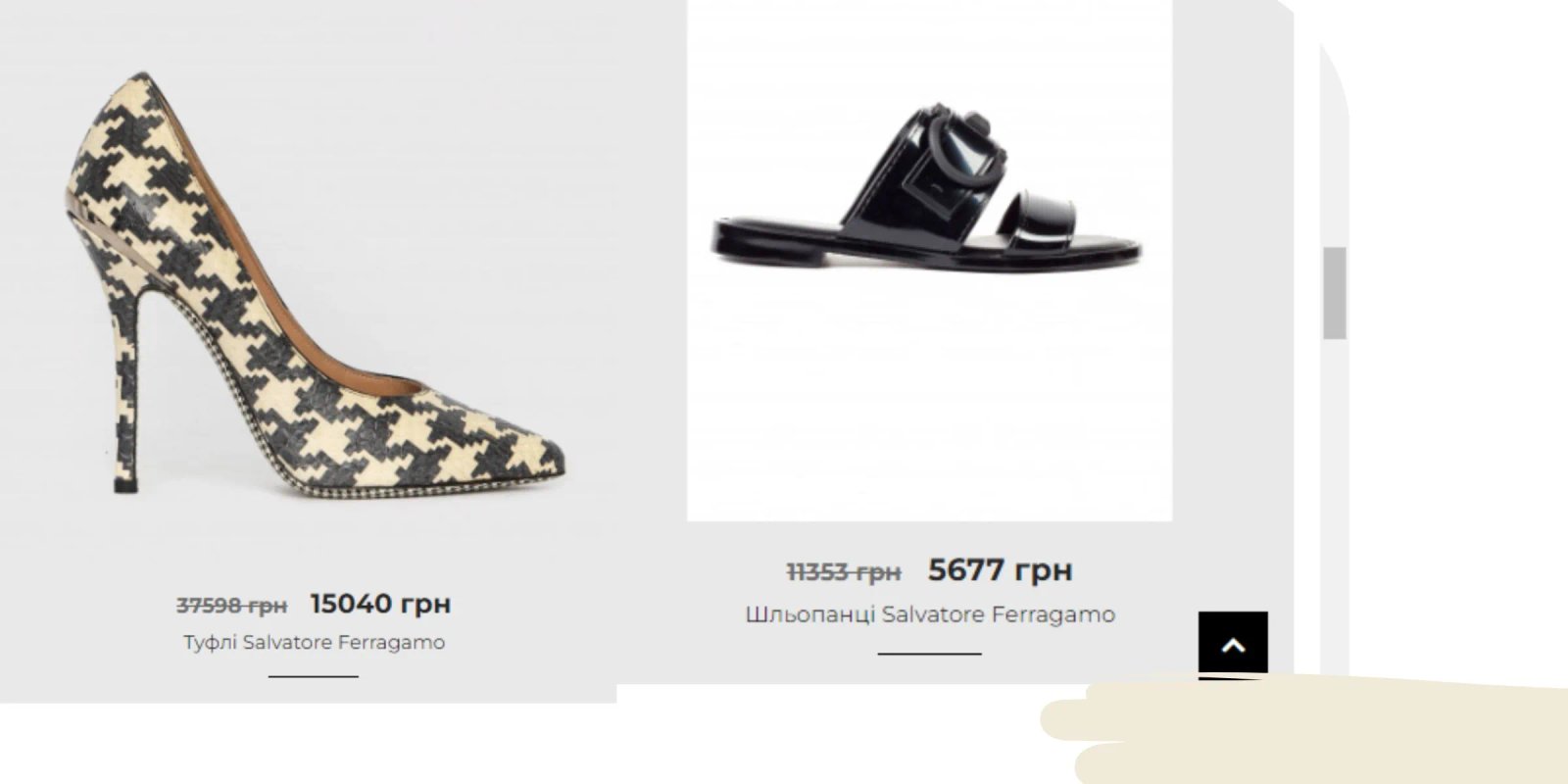Open the Туфлі Salvatore Ferragamo product link
The width and height of the screenshot is (1568, 784).
[314, 643]
